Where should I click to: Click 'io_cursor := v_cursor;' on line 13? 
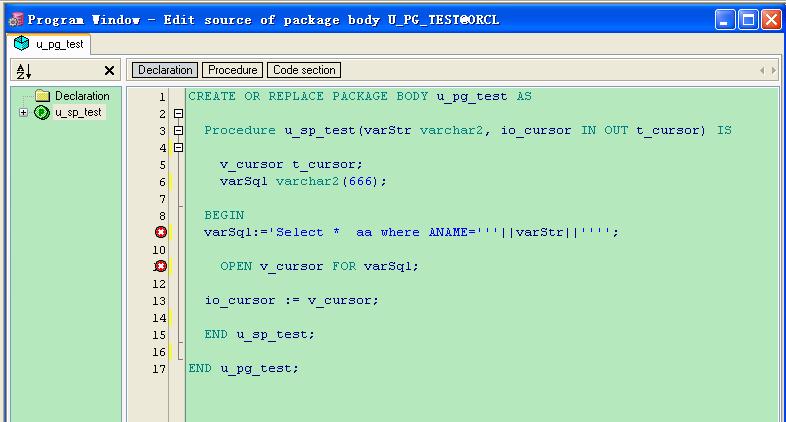(292, 300)
